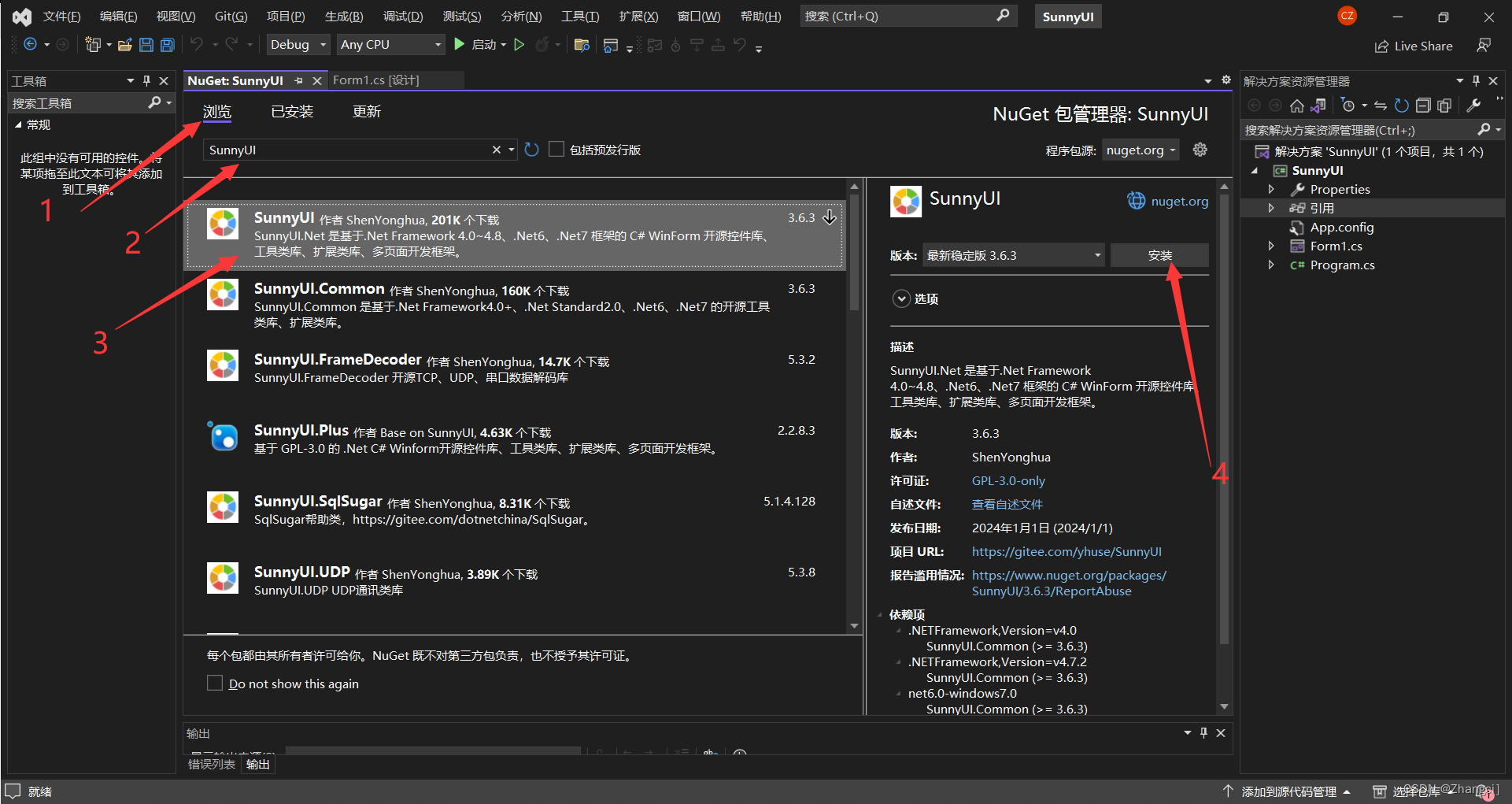1512x804 pixels.
Task: Open the GPL-3.0-only license link
Action: coord(1008,480)
